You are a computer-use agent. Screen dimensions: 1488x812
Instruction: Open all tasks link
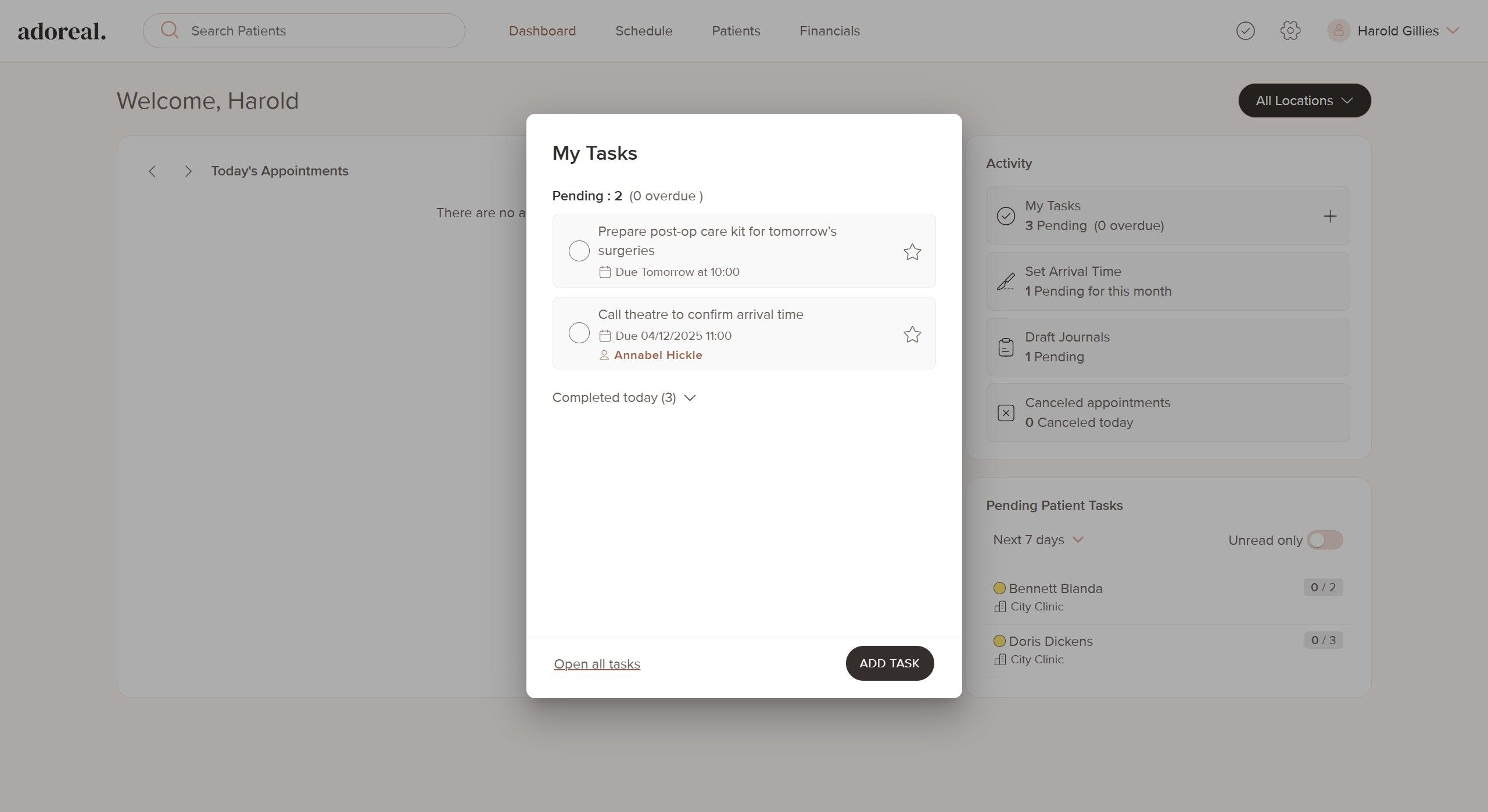tap(597, 664)
